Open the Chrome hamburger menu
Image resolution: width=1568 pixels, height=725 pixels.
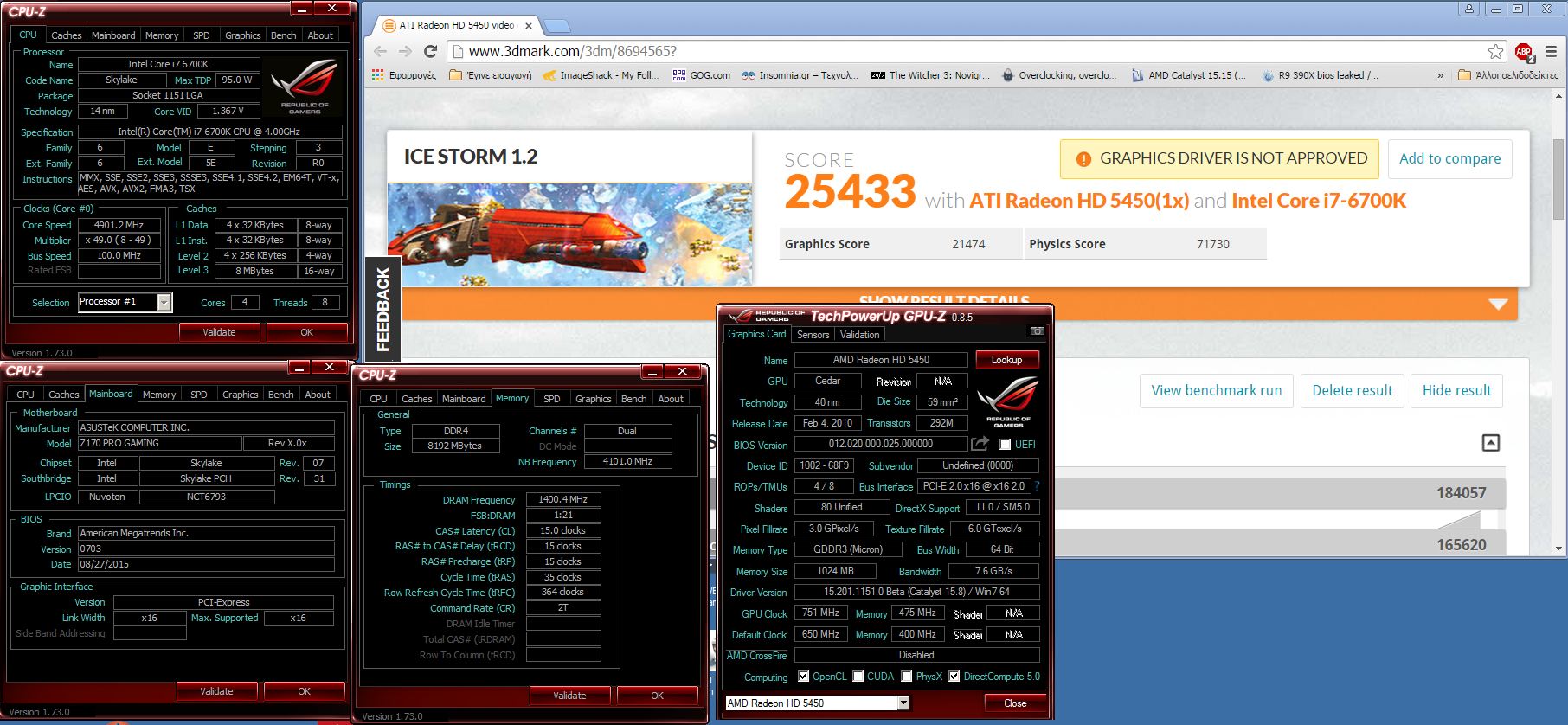click(1551, 52)
